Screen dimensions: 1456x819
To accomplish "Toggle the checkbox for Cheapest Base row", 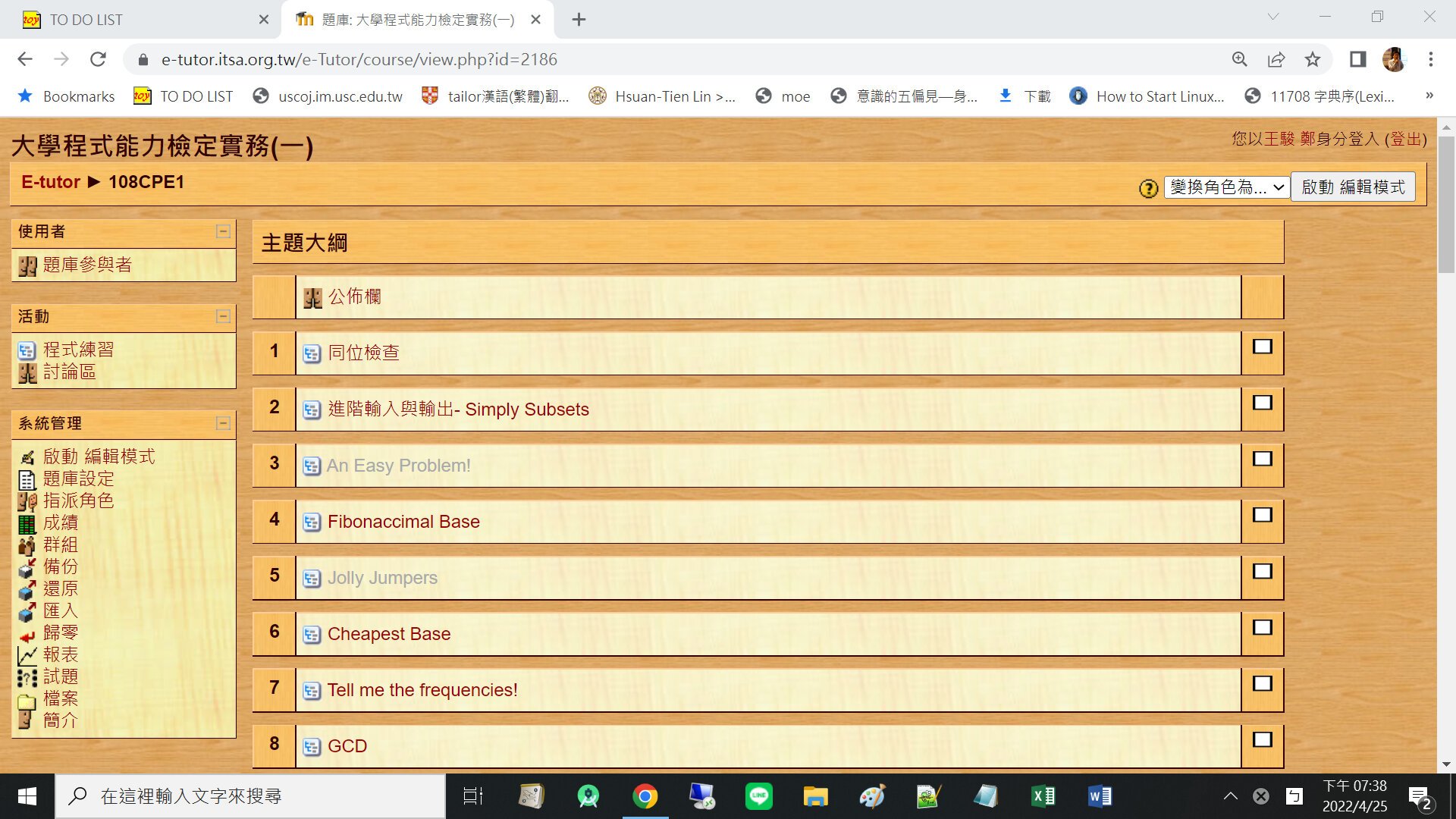I will point(1263,628).
